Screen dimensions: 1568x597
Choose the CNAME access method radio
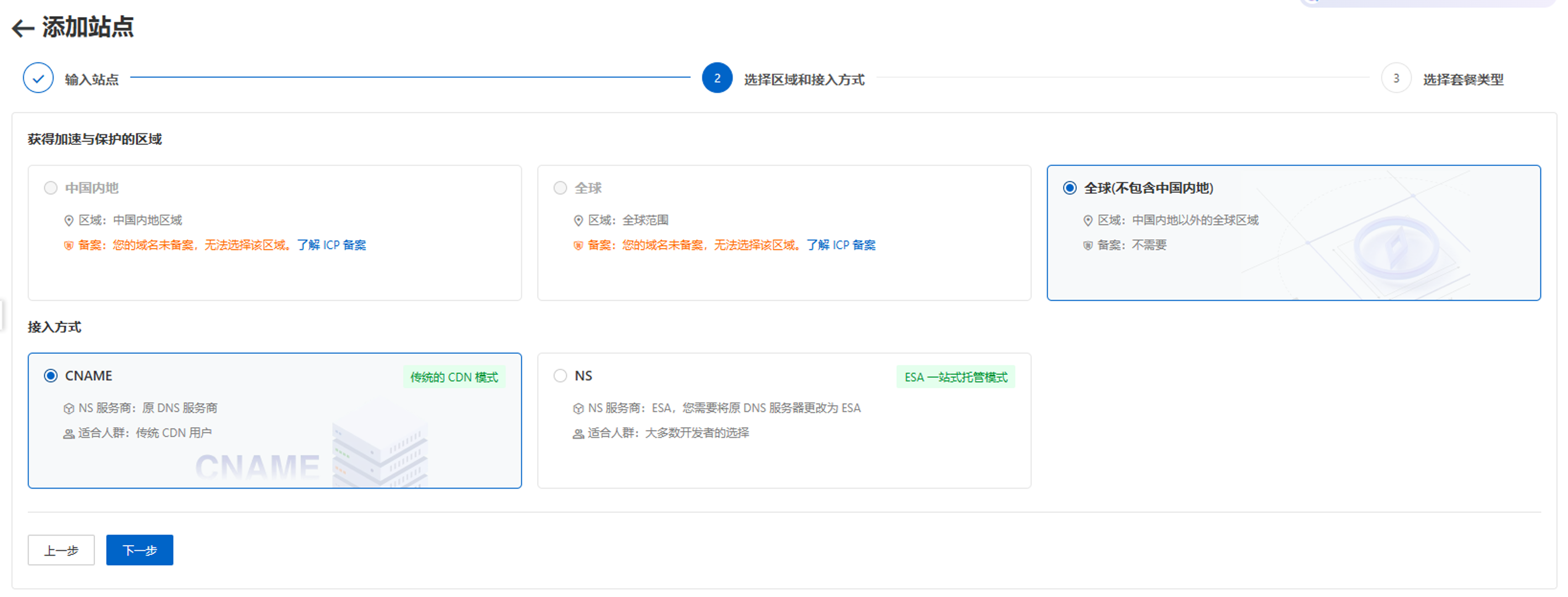pyautogui.click(x=50, y=376)
